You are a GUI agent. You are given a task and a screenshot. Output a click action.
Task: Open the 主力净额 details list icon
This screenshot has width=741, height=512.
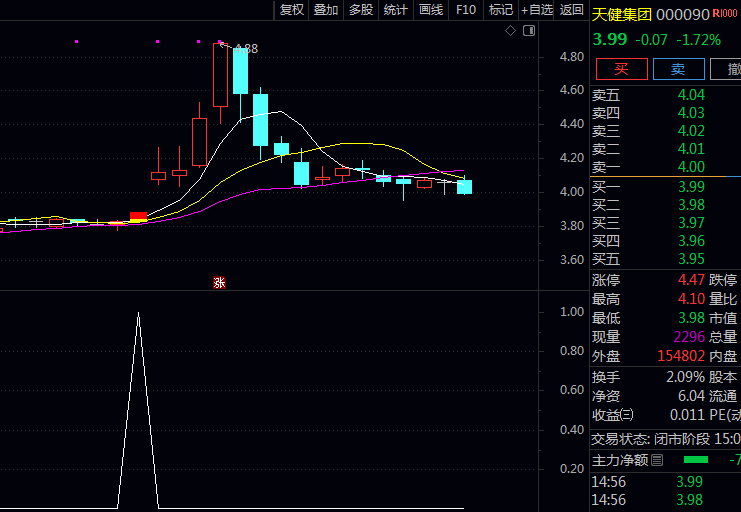(x=657, y=460)
